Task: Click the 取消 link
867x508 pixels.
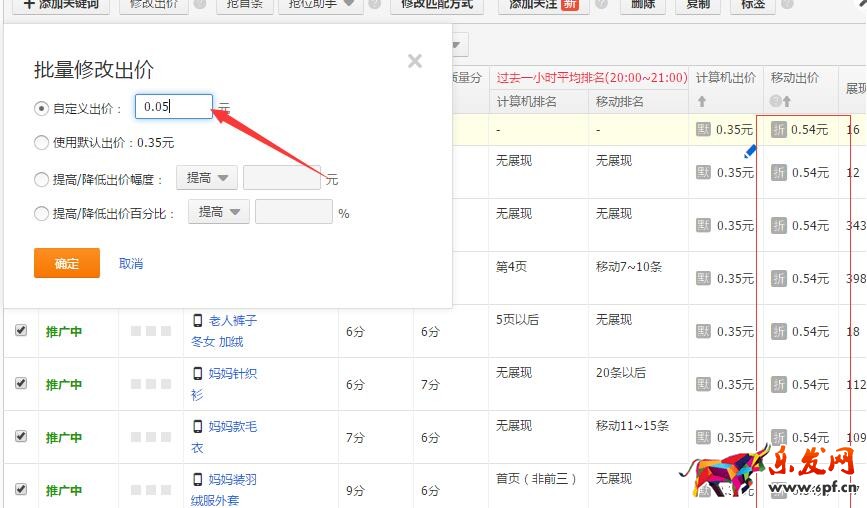Action: (x=131, y=263)
